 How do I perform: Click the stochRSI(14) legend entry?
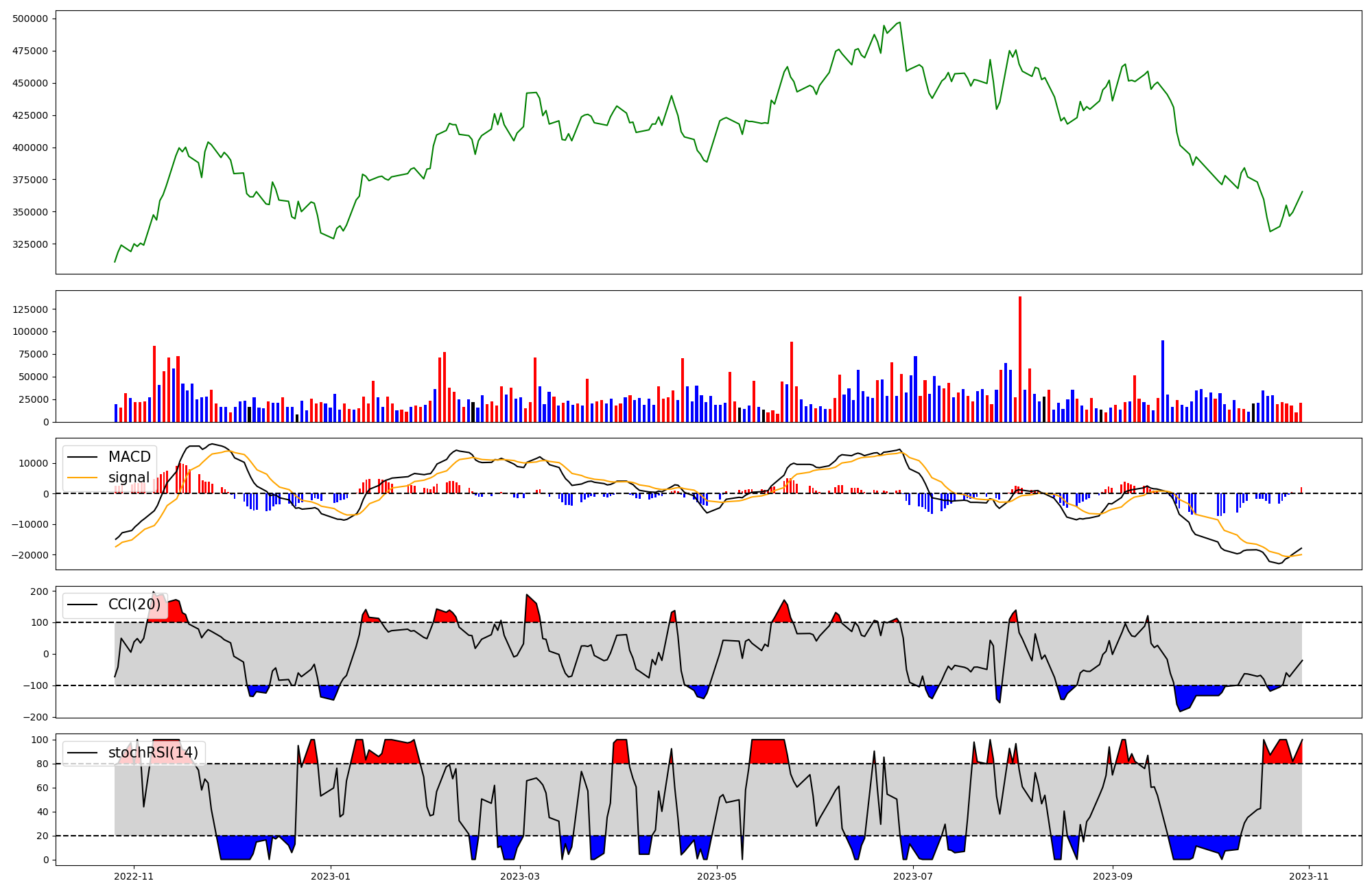[x=153, y=753]
